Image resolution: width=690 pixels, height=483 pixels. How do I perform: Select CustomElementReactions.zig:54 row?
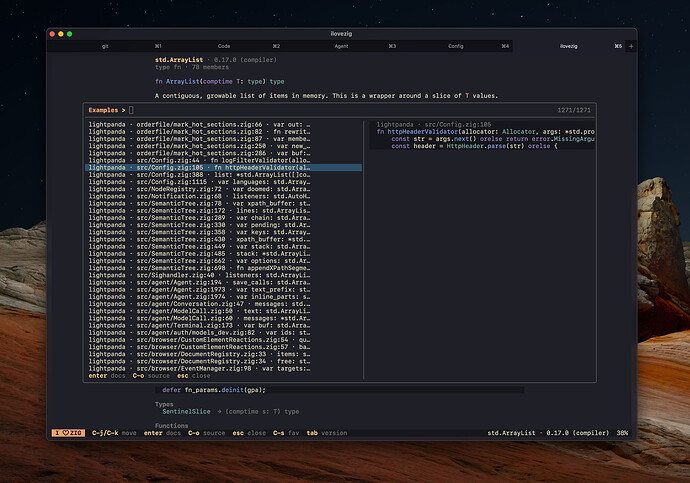point(224,340)
